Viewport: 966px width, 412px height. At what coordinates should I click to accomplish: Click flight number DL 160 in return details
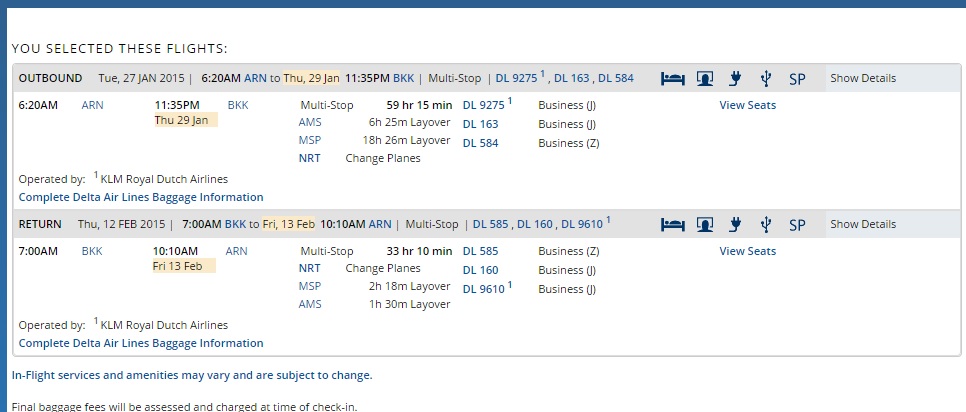click(x=480, y=270)
